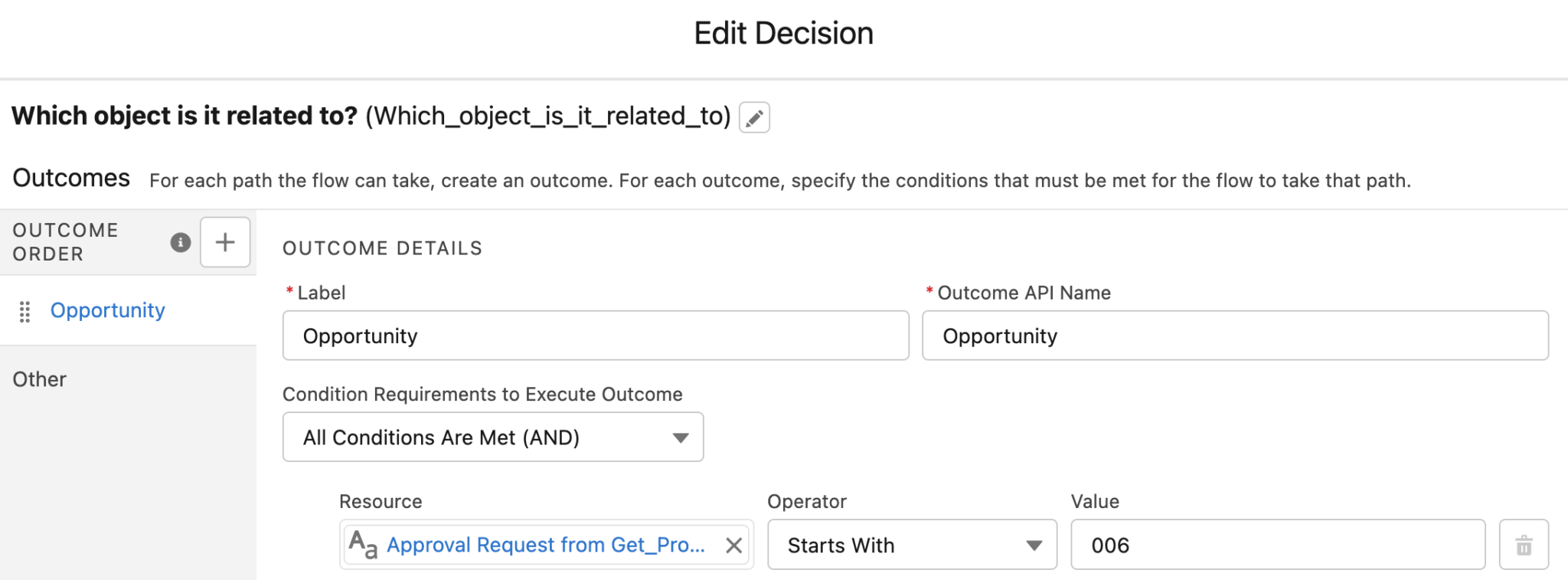Click the Outcomes heading
Image resolution: width=1568 pixels, height=580 pixels.
click(70, 178)
